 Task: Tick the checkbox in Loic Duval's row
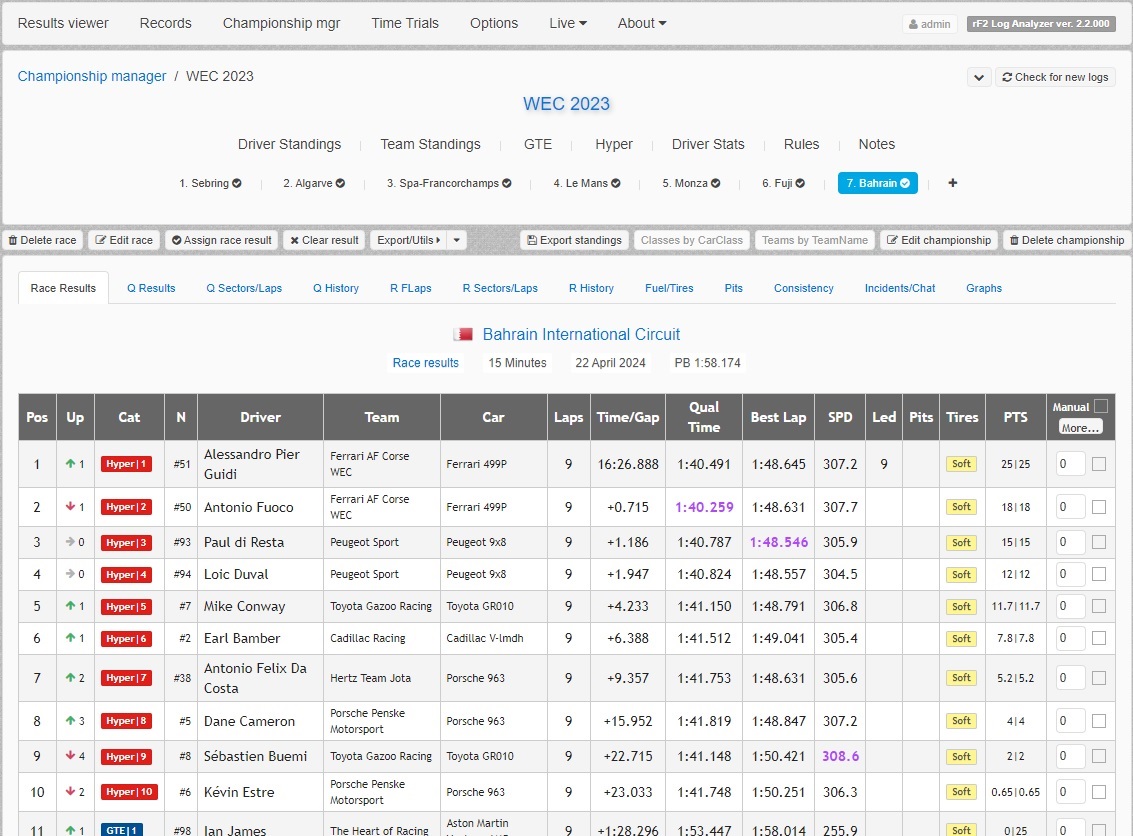click(1099, 574)
